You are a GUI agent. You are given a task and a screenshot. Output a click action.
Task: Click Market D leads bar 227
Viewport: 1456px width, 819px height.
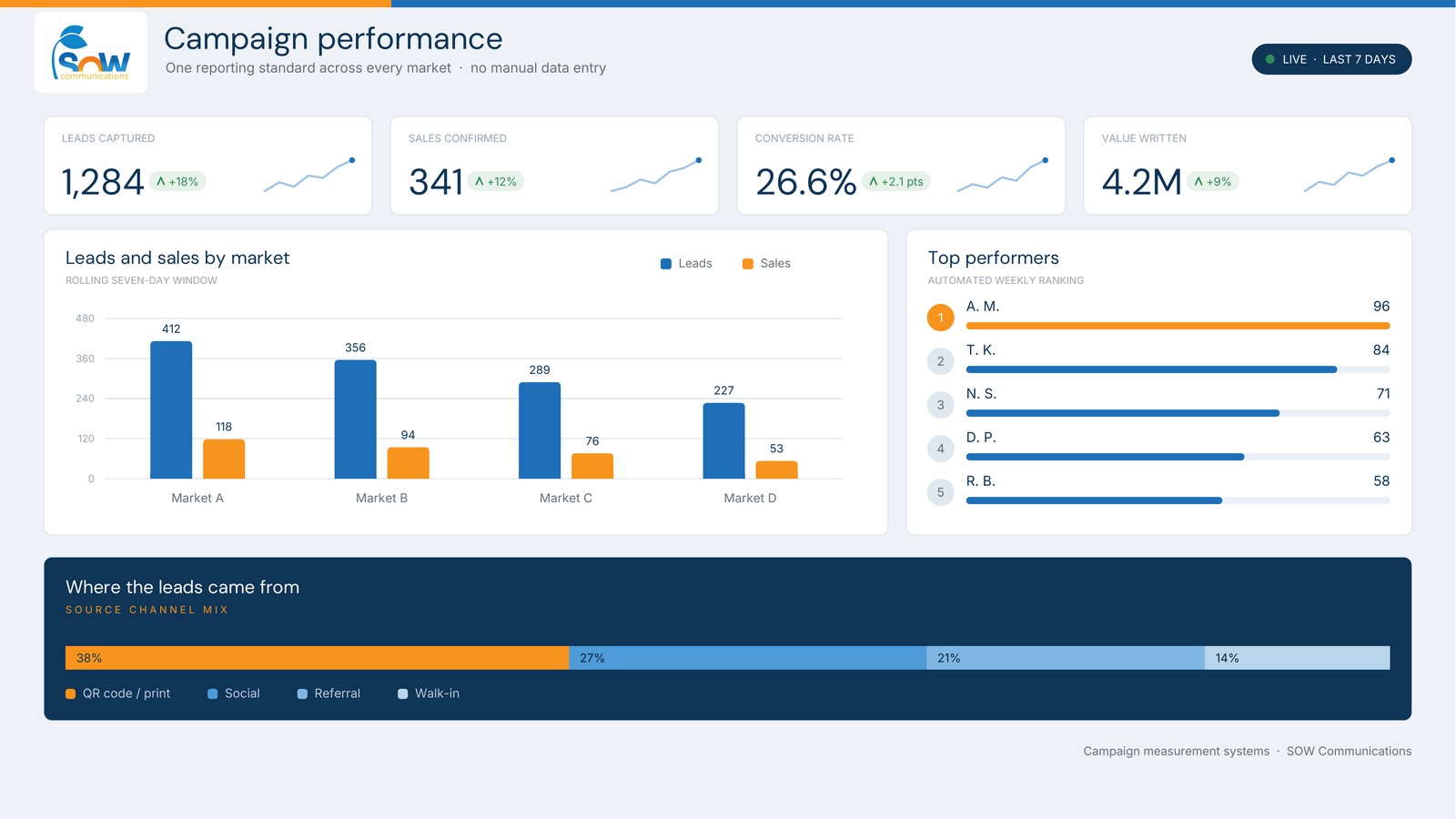(724, 440)
